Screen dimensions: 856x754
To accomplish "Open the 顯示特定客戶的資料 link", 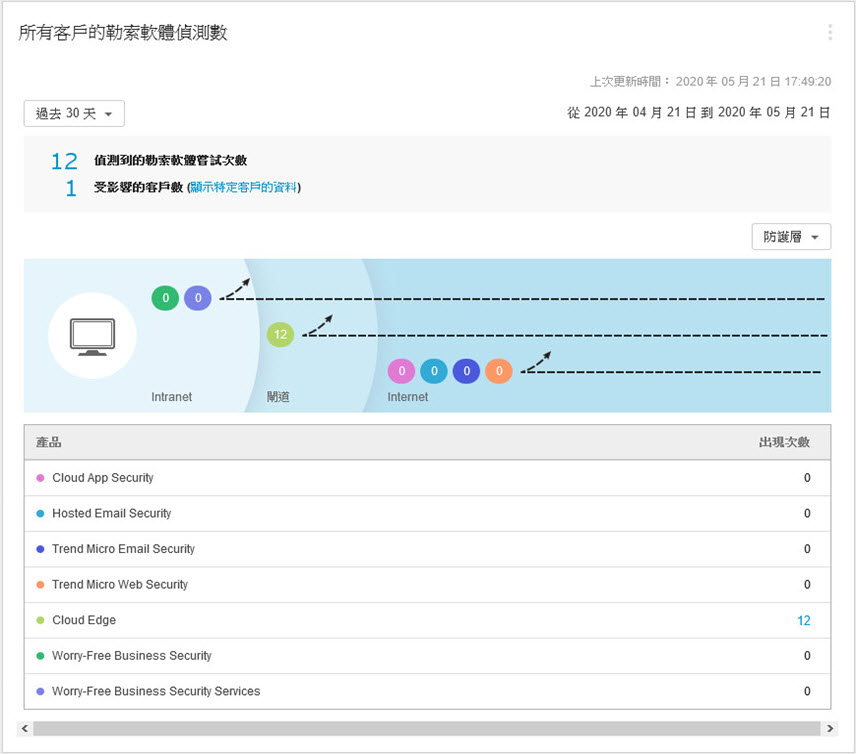I will [x=243, y=187].
